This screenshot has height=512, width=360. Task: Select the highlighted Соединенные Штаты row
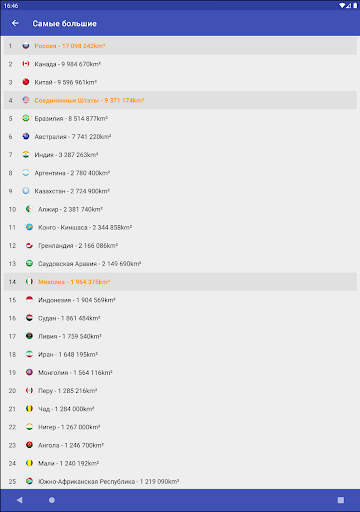[x=180, y=100]
